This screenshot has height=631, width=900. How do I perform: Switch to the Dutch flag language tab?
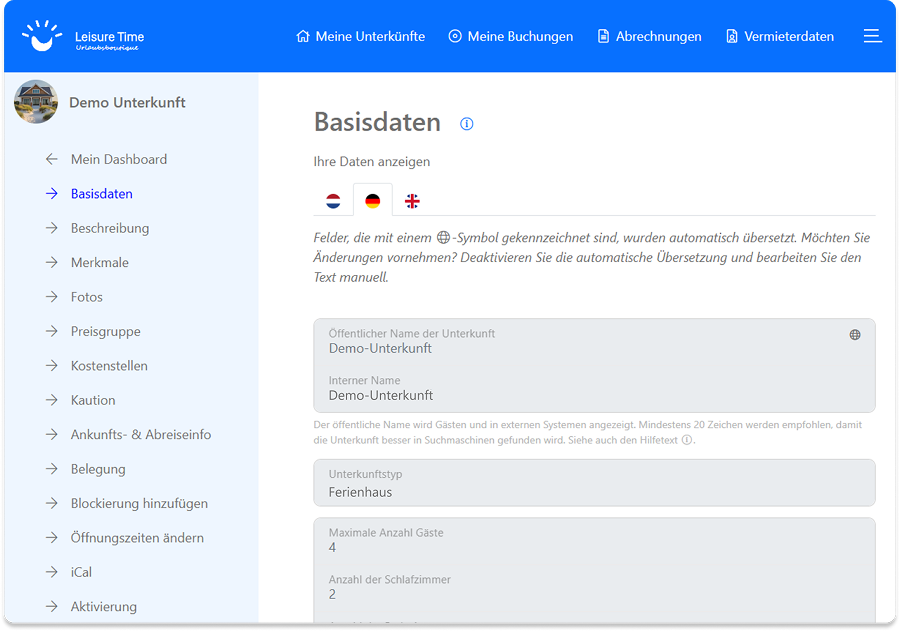coord(332,199)
